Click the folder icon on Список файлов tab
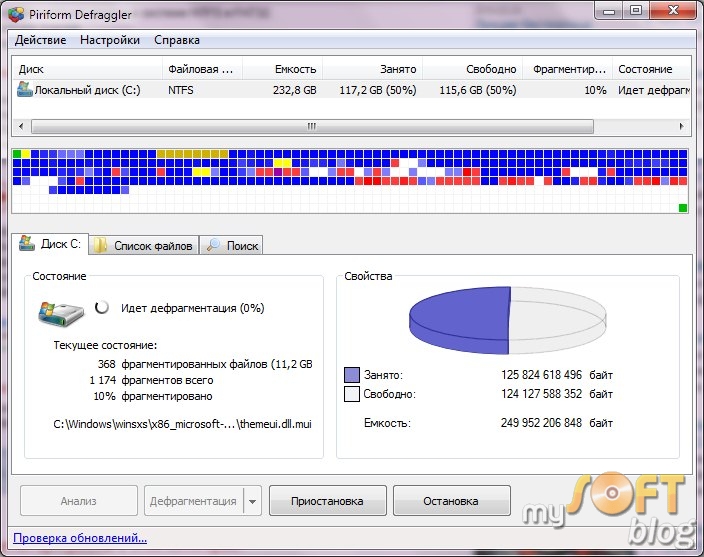 [x=100, y=245]
